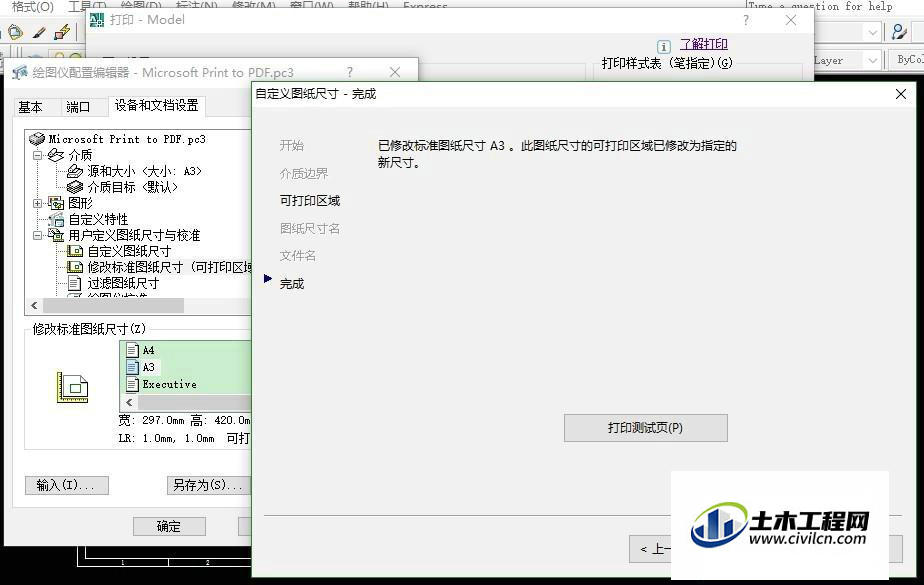
Task: Click the page icon next to A4
Action: (133, 351)
